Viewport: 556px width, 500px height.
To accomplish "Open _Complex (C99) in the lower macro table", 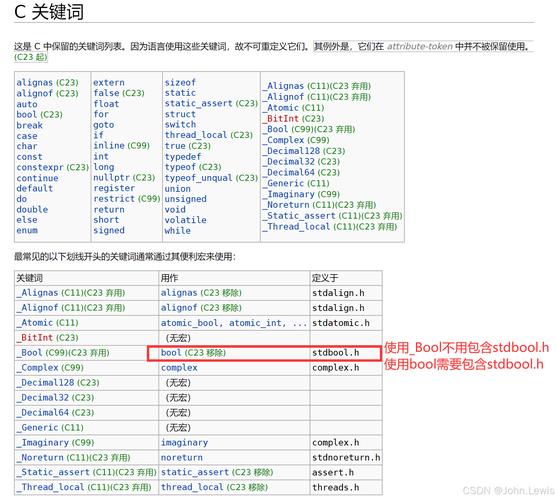I will pos(50,368).
